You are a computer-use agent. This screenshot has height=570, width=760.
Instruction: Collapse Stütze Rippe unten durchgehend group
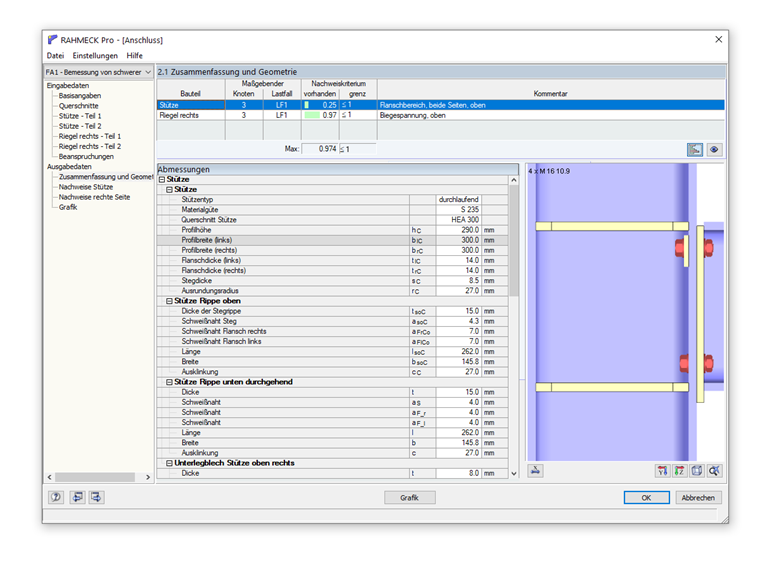click(169, 382)
